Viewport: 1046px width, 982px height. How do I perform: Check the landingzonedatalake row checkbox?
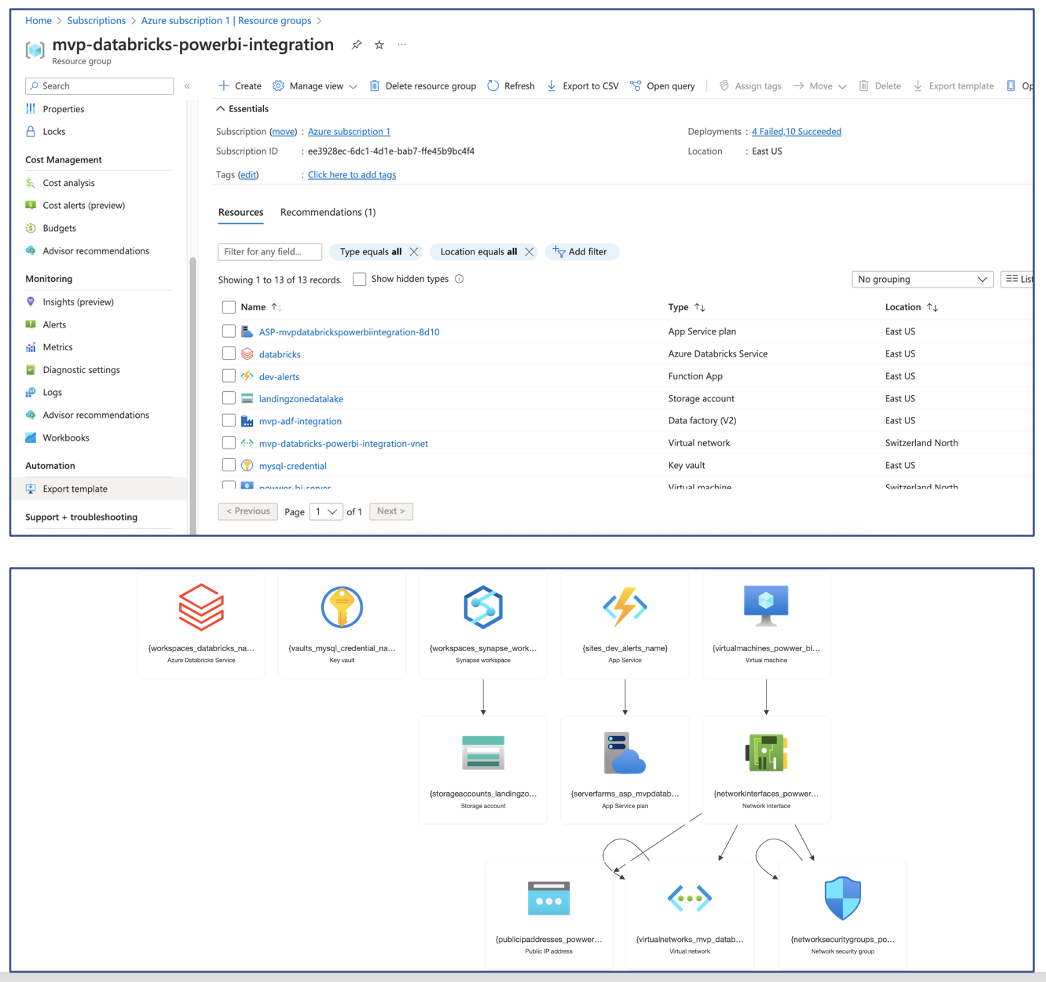229,398
